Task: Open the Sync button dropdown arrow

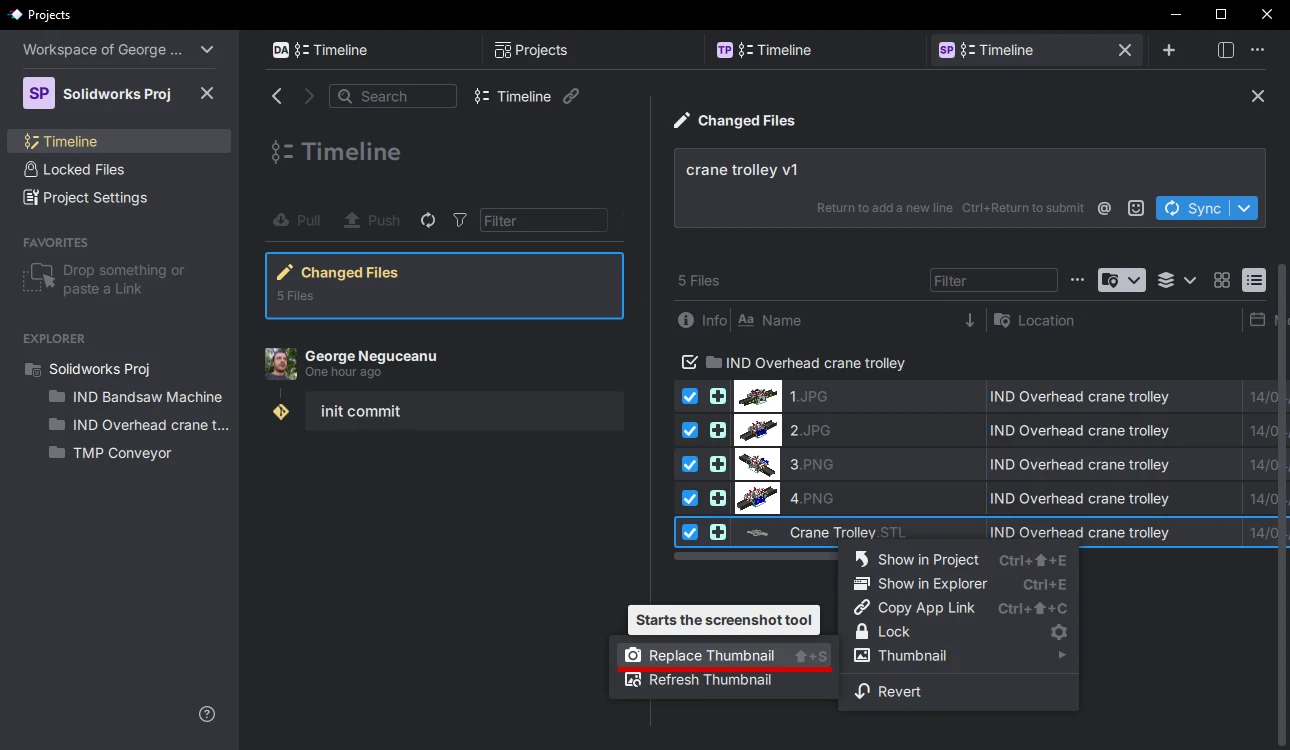Action: tap(1244, 208)
